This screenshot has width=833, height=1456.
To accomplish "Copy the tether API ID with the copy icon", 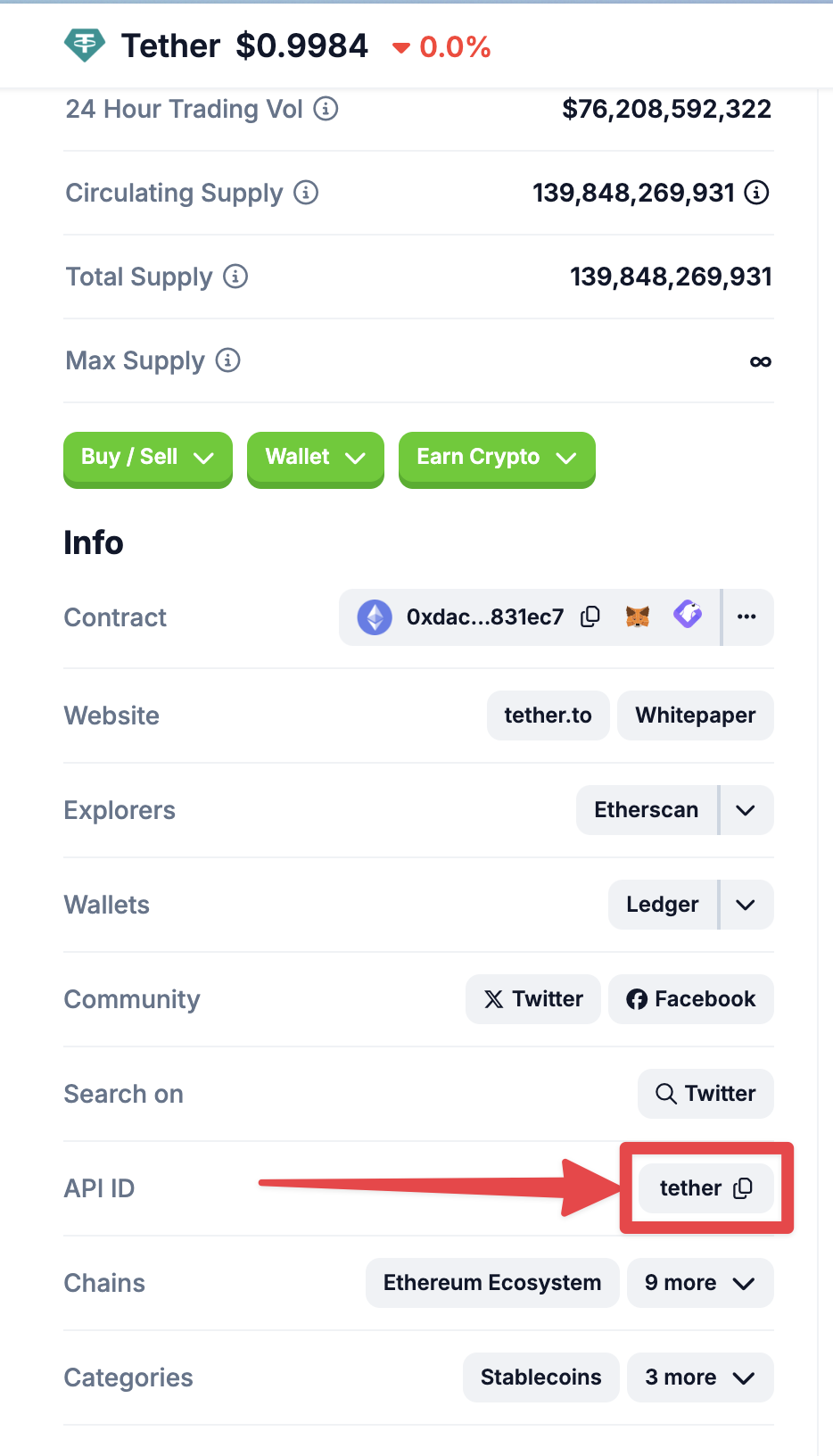I will pyautogui.click(x=741, y=1187).
